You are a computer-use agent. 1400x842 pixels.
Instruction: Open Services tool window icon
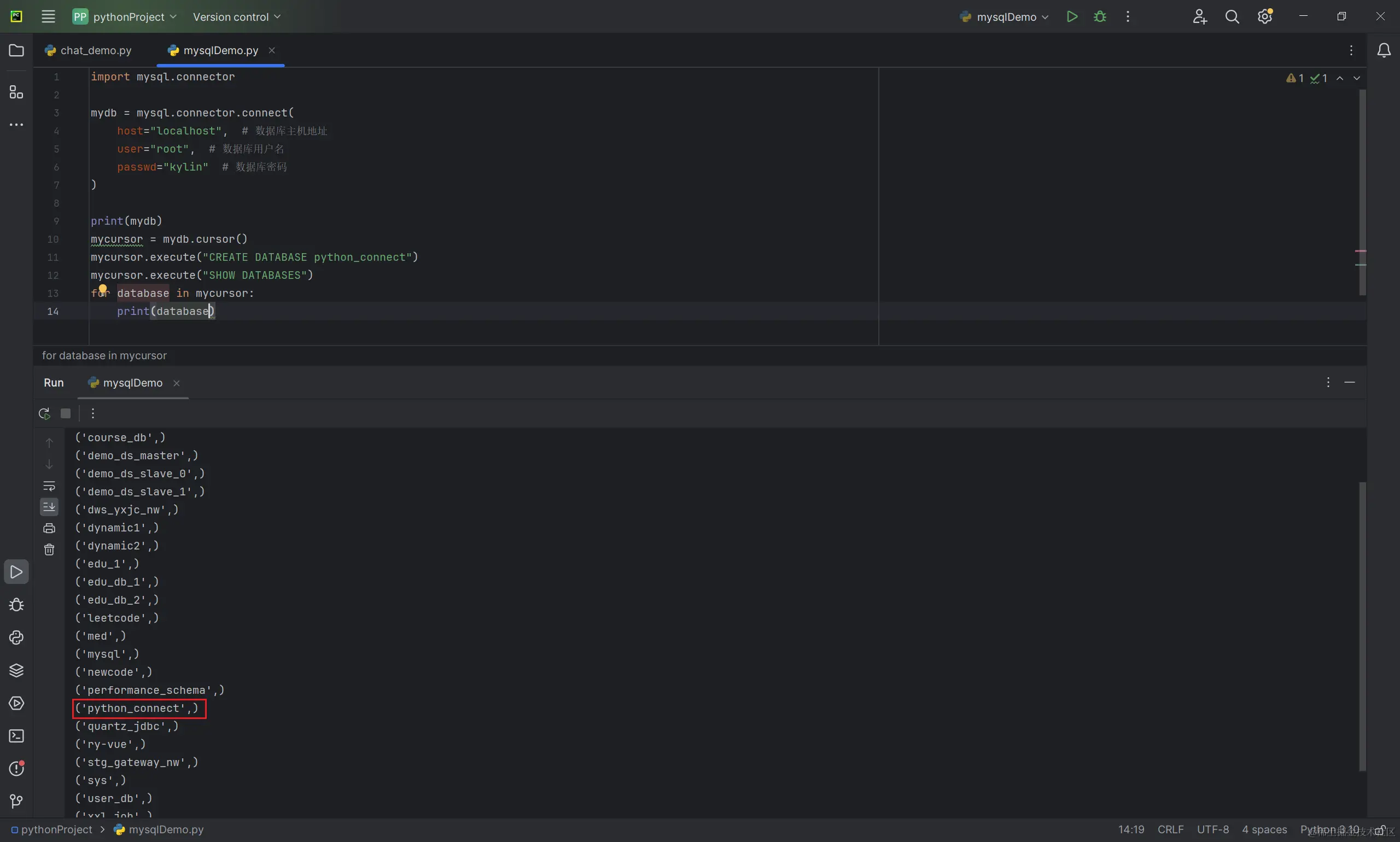click(16, 704)
